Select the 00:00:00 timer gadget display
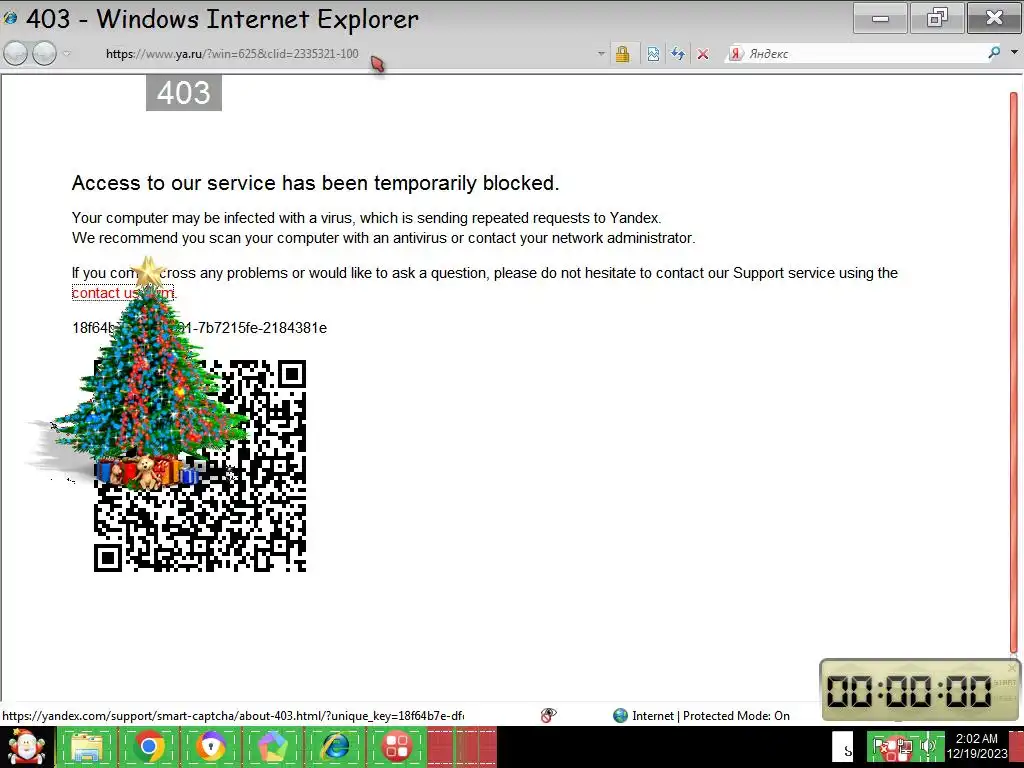Viewport: 1024px width, 768px height. tap(909, 691)
